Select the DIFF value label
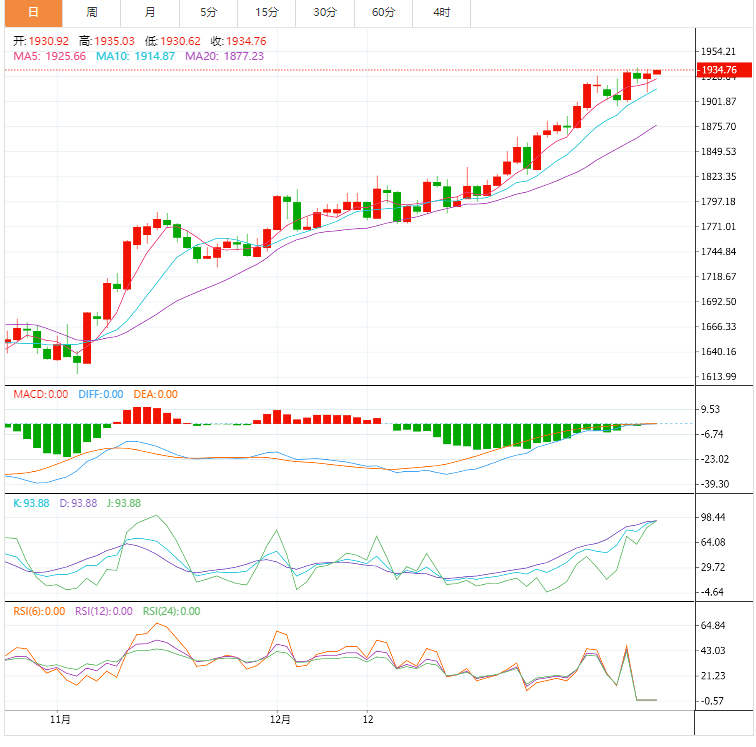The width and height of the screenshot is (756, 747). coord(99,394)
